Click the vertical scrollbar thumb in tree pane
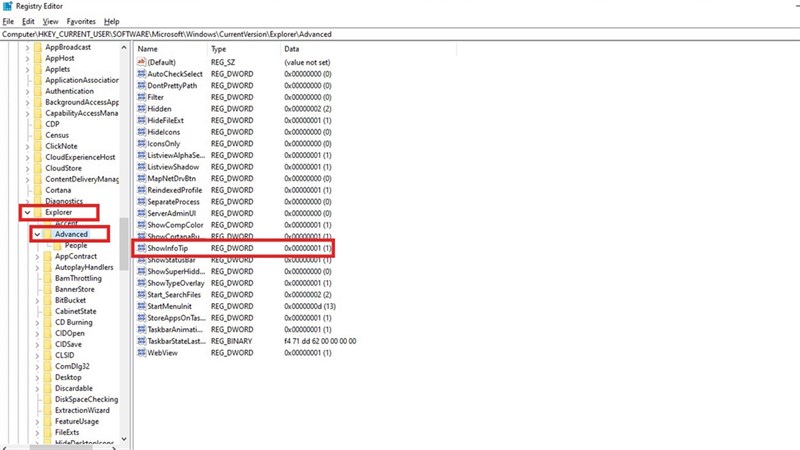Image resolution: width=800 pixels, height=450 pixels. click(124, 244)
